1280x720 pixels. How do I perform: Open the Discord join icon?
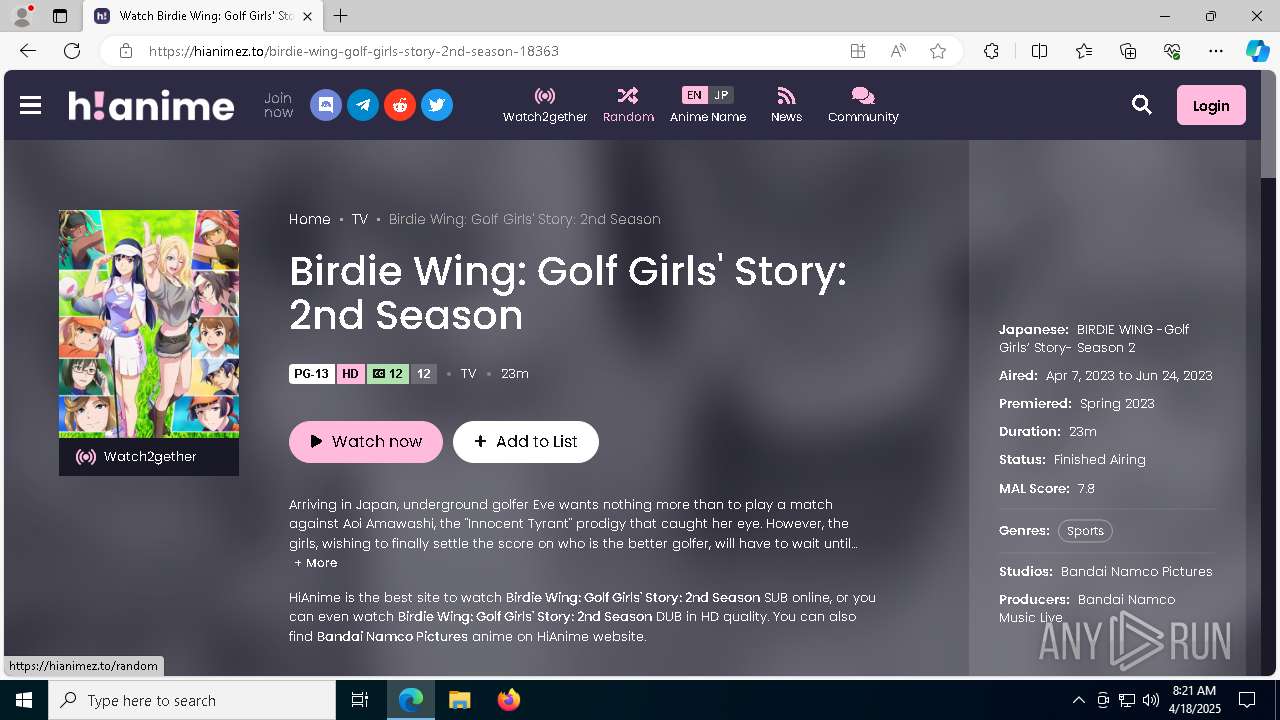326,105
